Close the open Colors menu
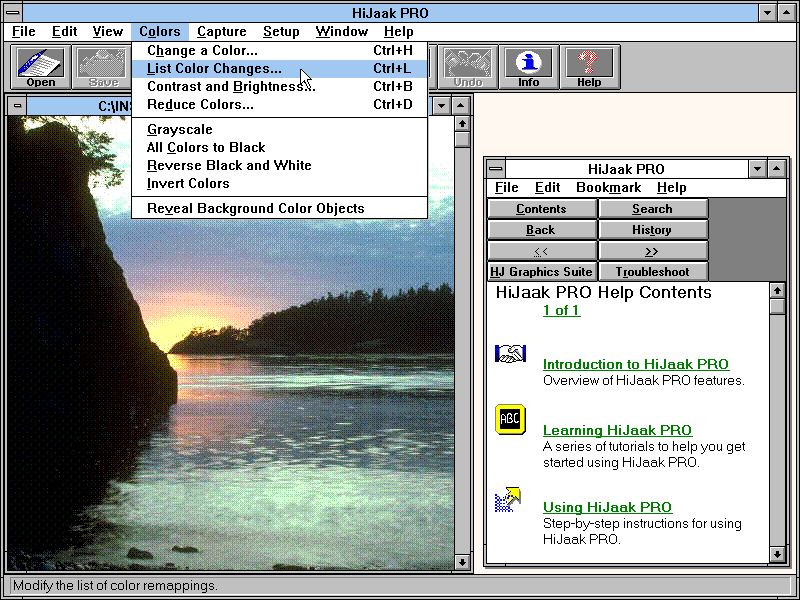Screen dimensions: 800x600 click(160, 32)
